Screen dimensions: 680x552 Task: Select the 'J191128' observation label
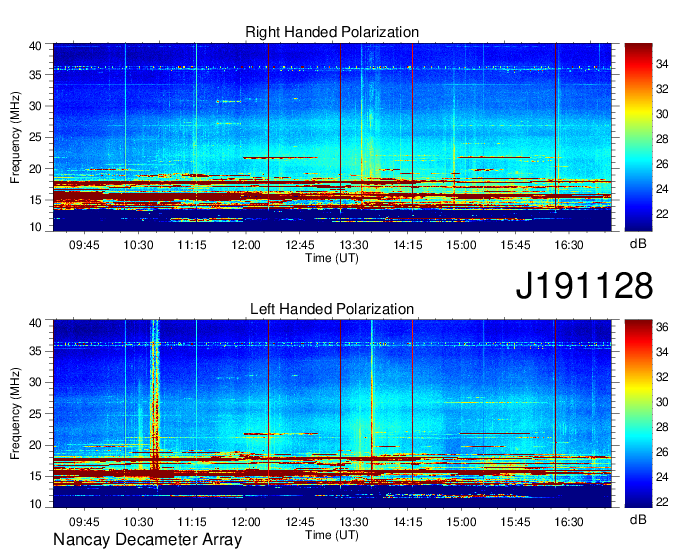point(584,286)
